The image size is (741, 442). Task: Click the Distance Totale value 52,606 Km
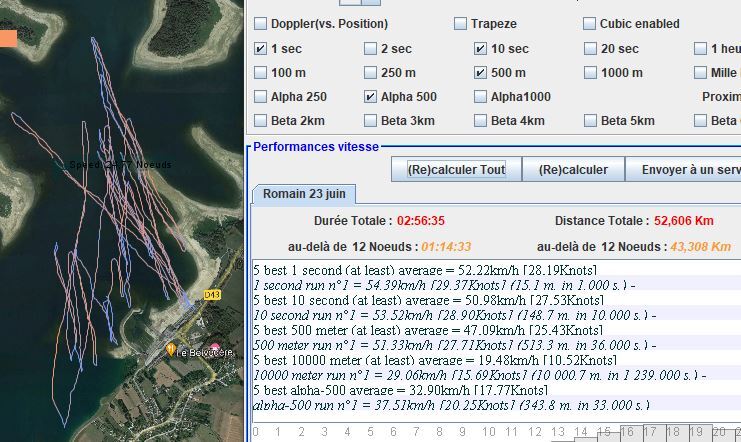coord(683,221)
